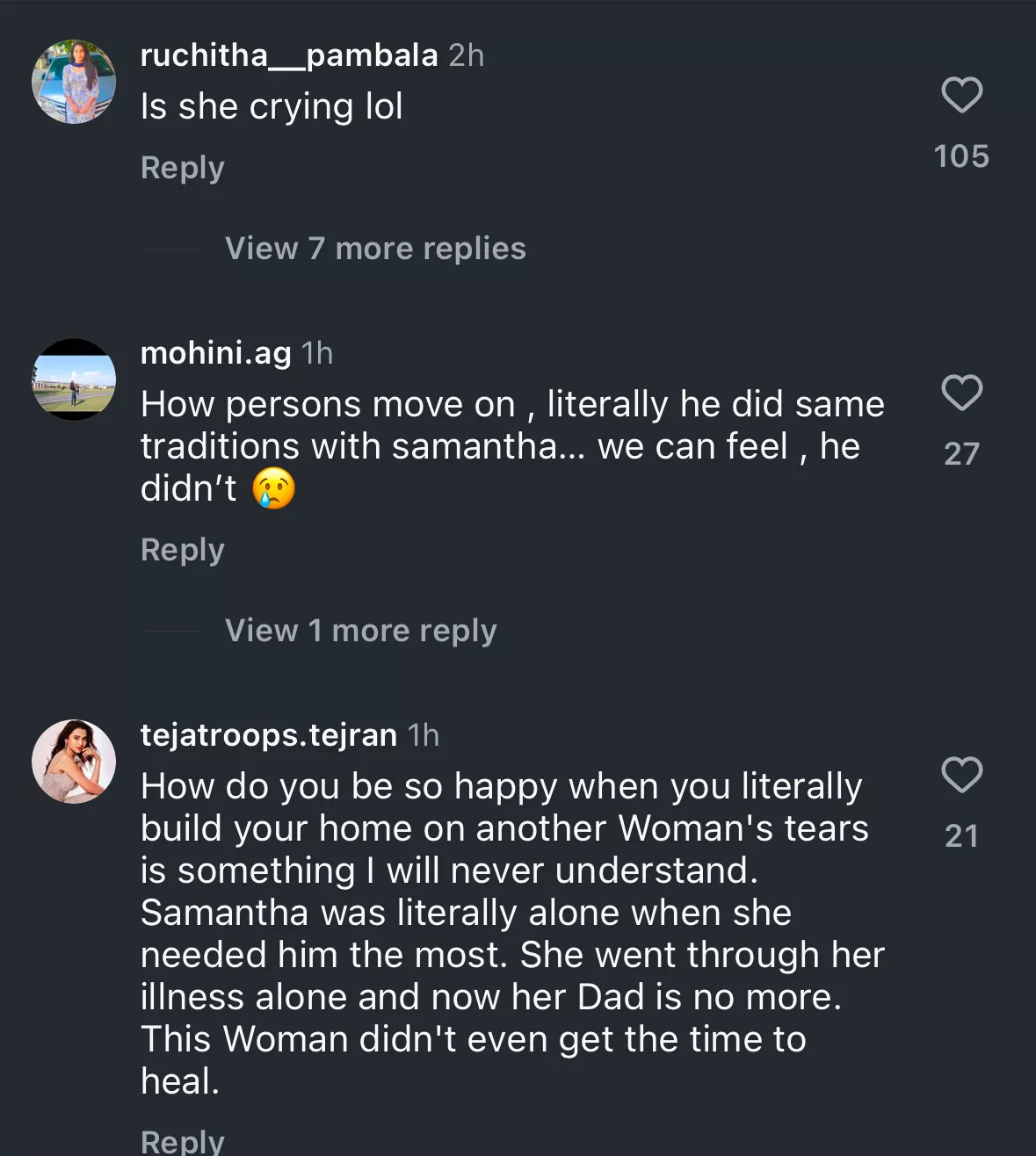Like ruchitha__pambala's comment with the heart

961,95
